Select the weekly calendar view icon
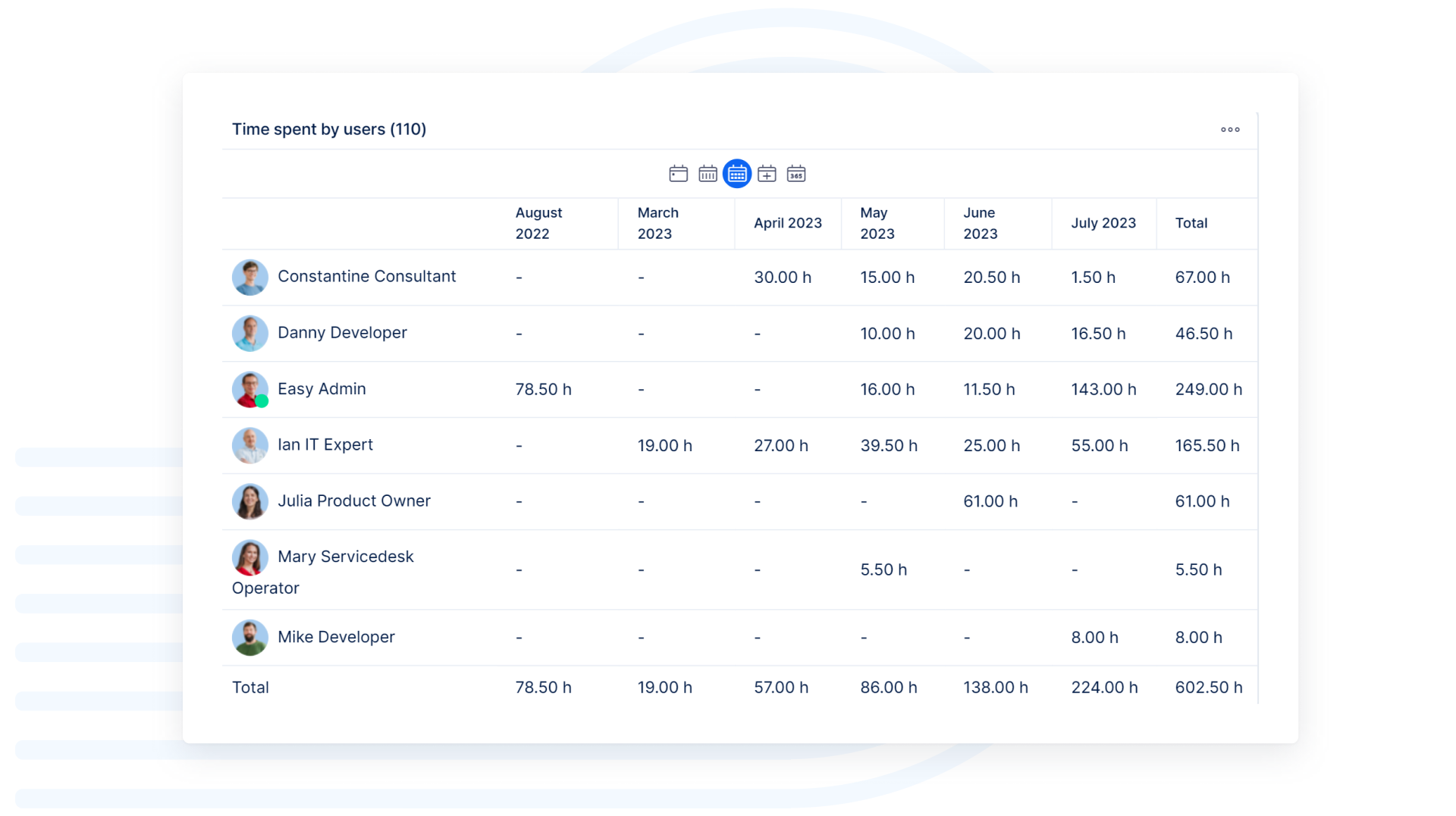Image resolution: width=1456 pixels, height=816 pixels. (708, 174)
